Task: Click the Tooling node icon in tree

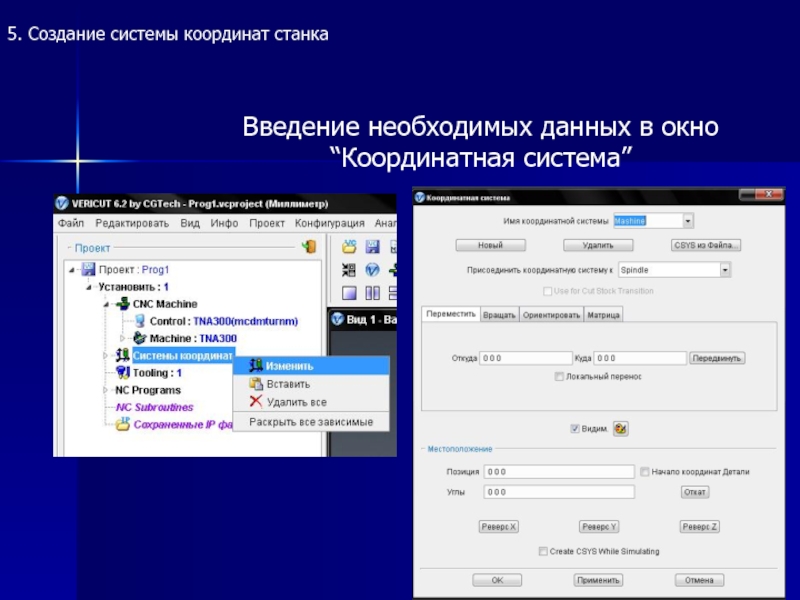Action: pyautogui.click(x=123, y=373)
